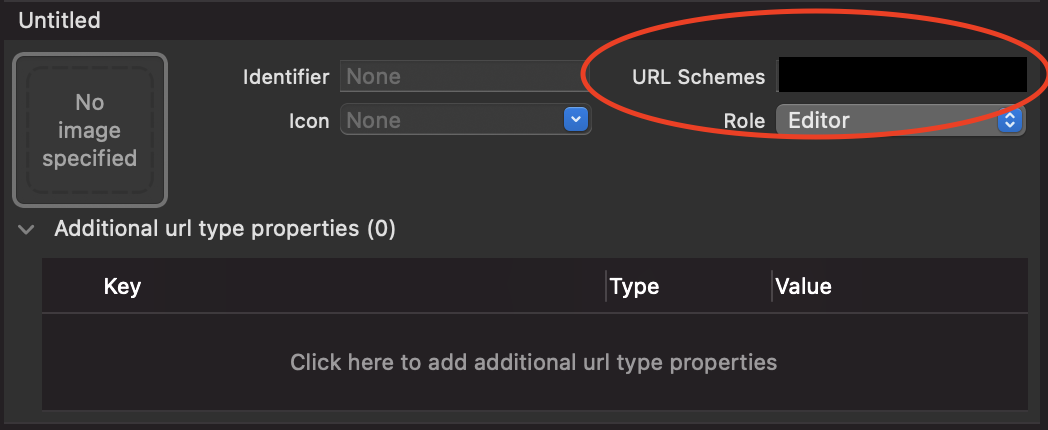Click the Icon combo box text area

pos(452,120)
